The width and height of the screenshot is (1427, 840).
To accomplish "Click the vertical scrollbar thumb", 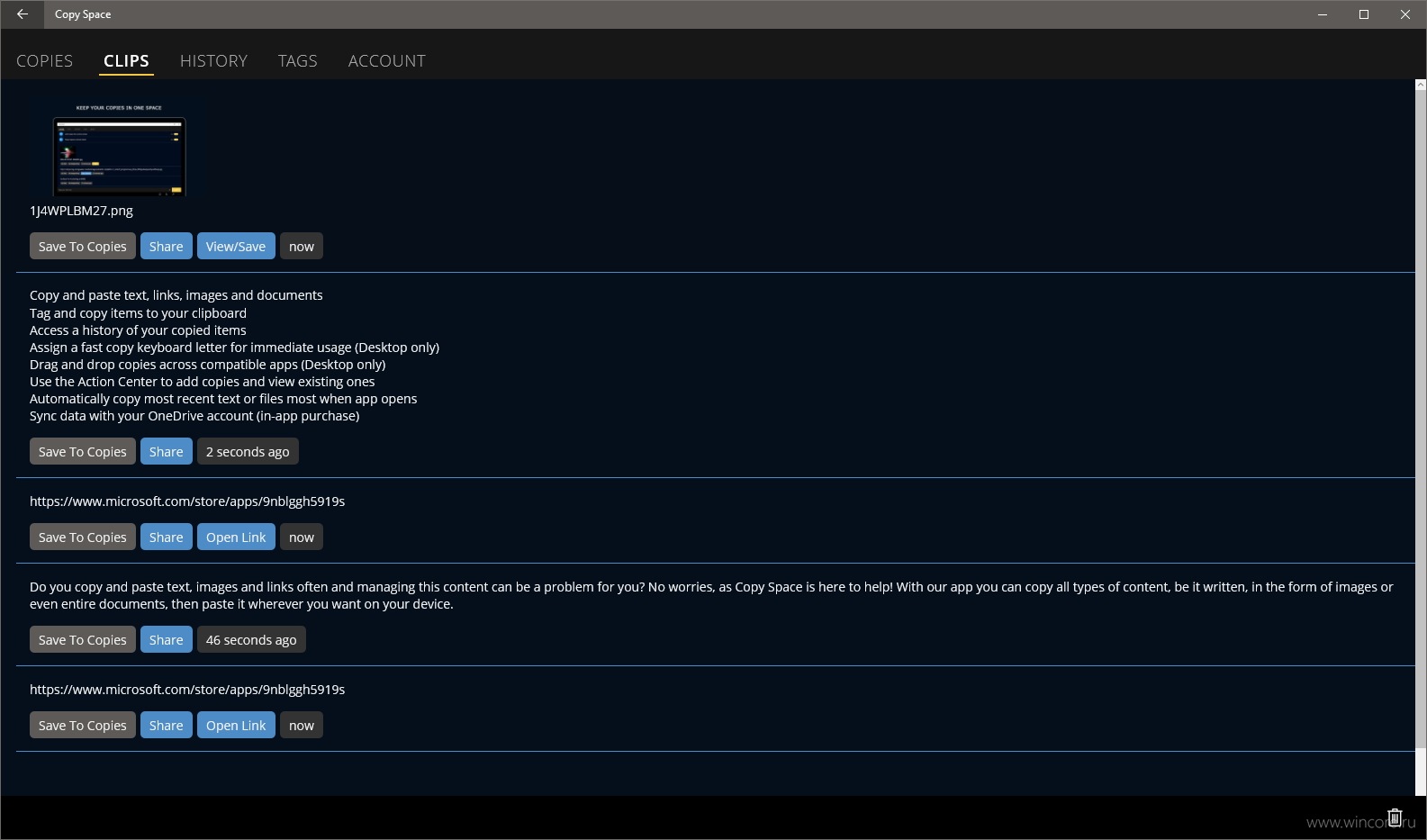I will [1421, 419].
